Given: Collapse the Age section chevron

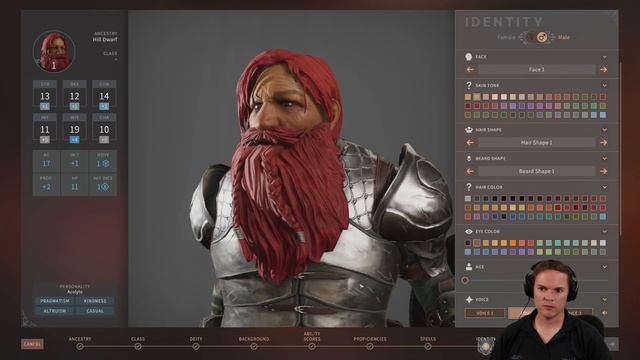Looking at the screenshot, I should tap(604, 267).
